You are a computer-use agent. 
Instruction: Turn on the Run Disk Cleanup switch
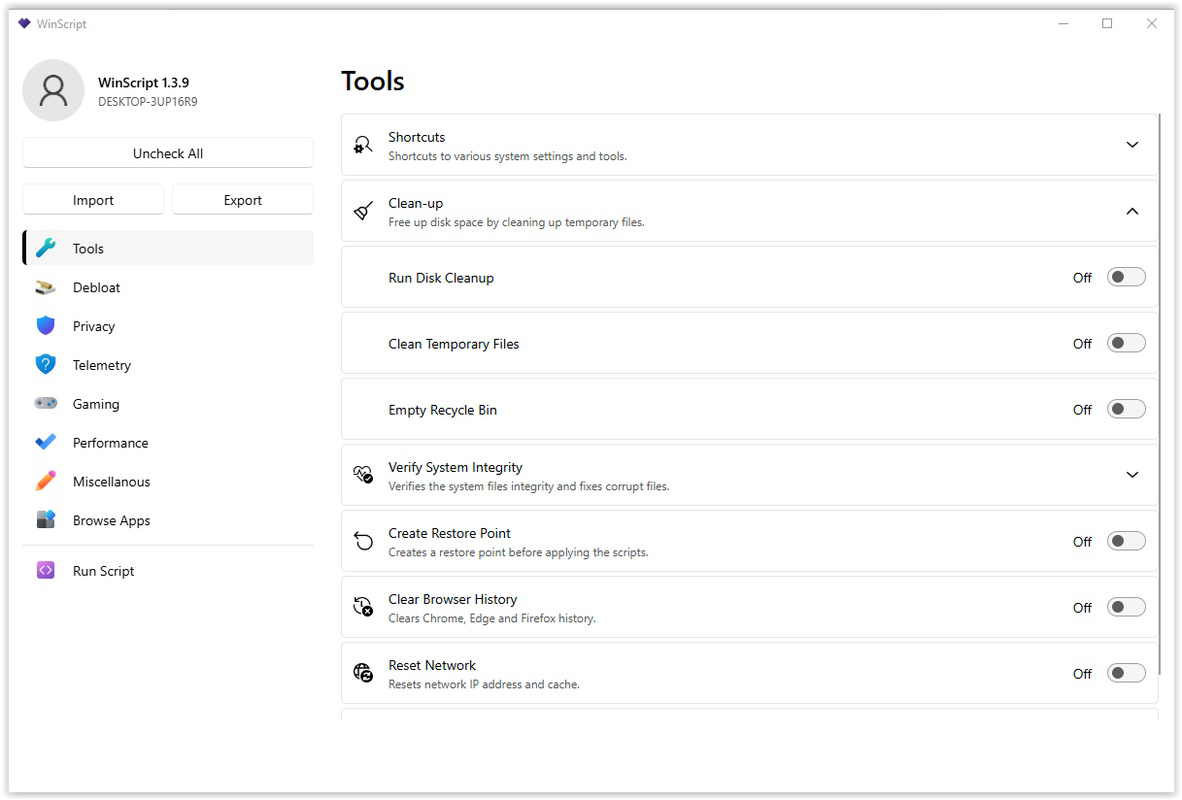pyautogui.click(x=1126, y=277)
